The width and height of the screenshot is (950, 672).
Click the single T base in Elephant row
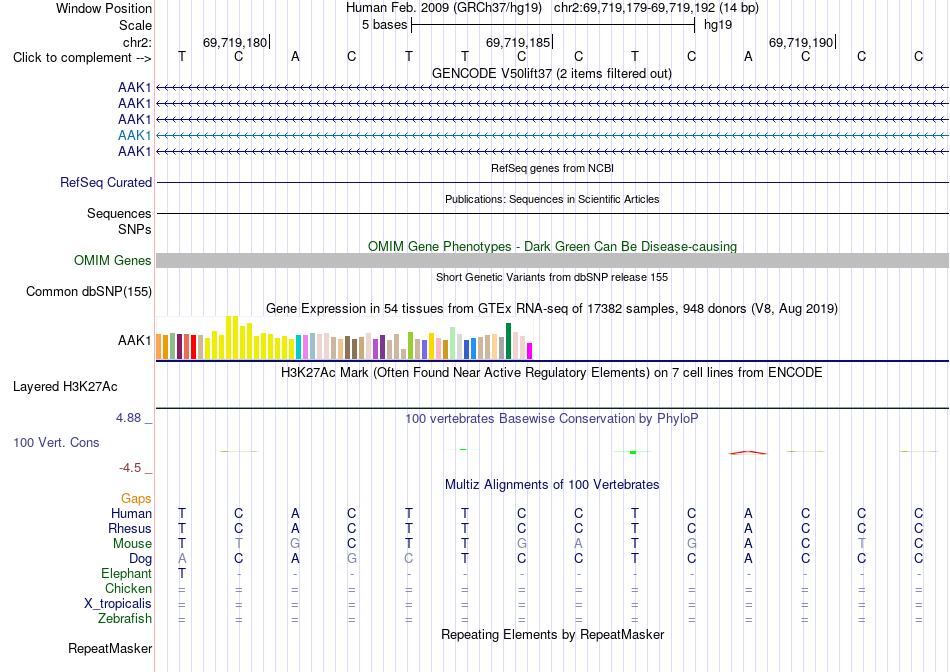tap(182, 573)
